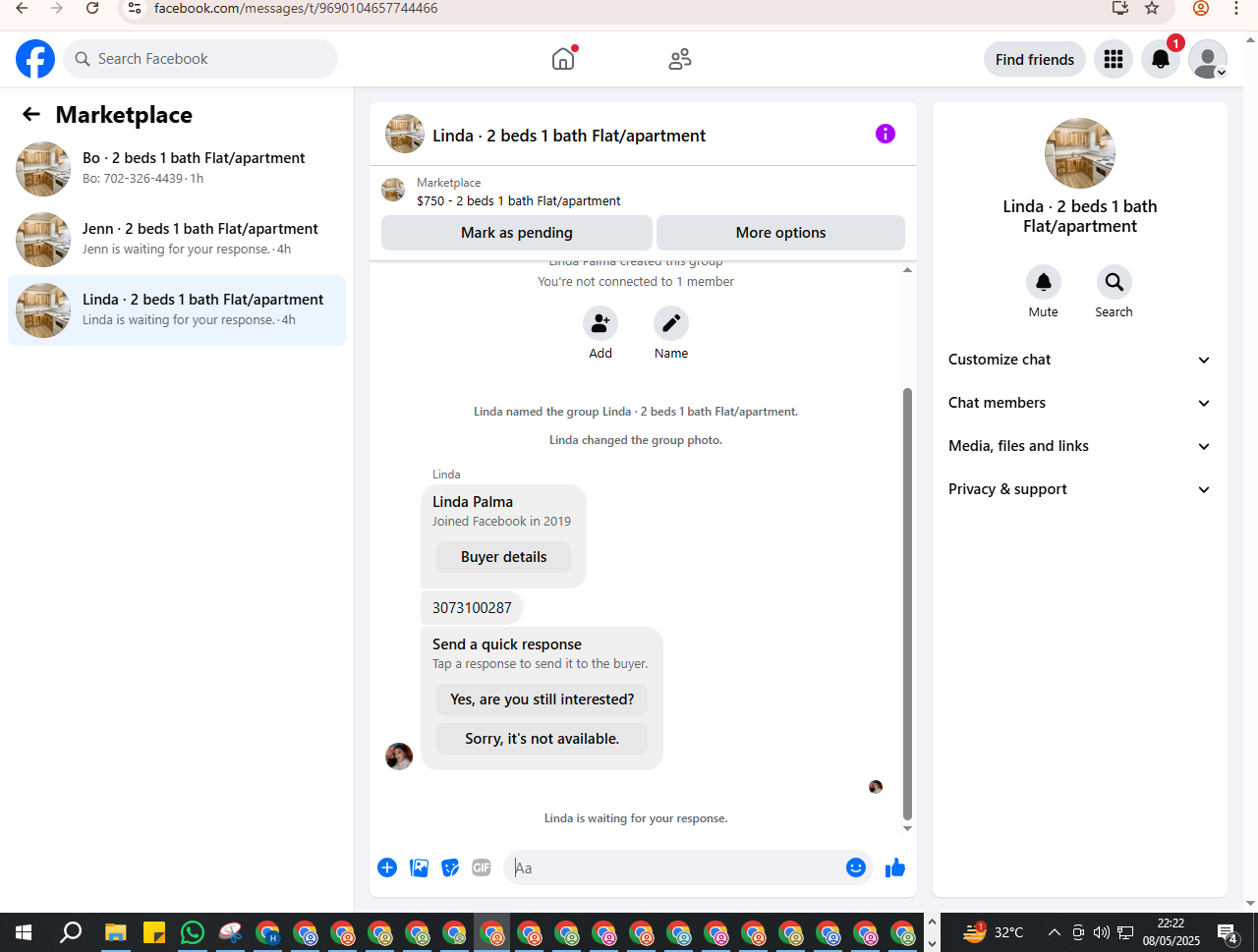1258x952 pixels.
Task: Open the Chrome profile icon
Action: pyautogui.click(x=1201, y=8)
